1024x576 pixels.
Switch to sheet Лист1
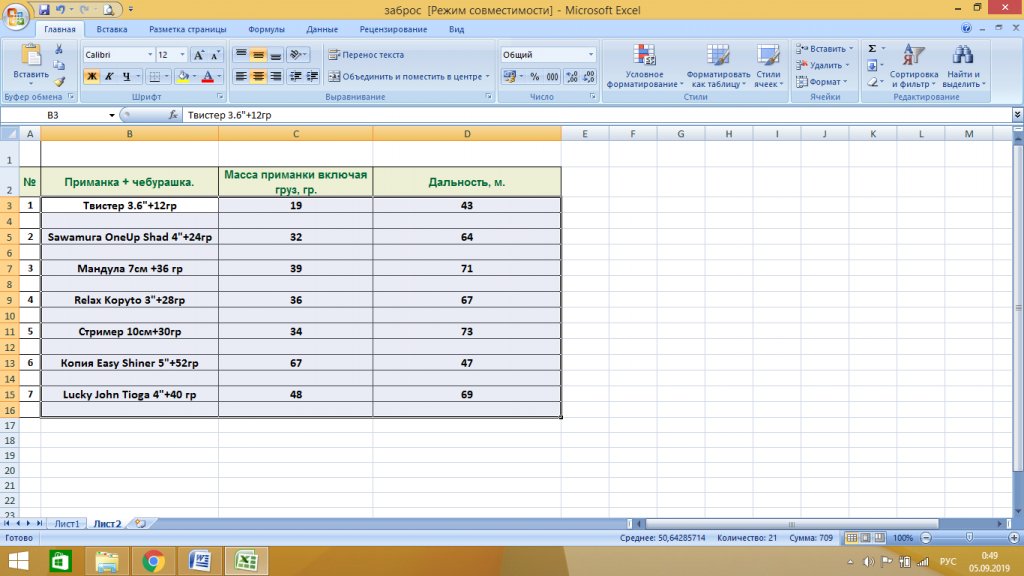67,524
